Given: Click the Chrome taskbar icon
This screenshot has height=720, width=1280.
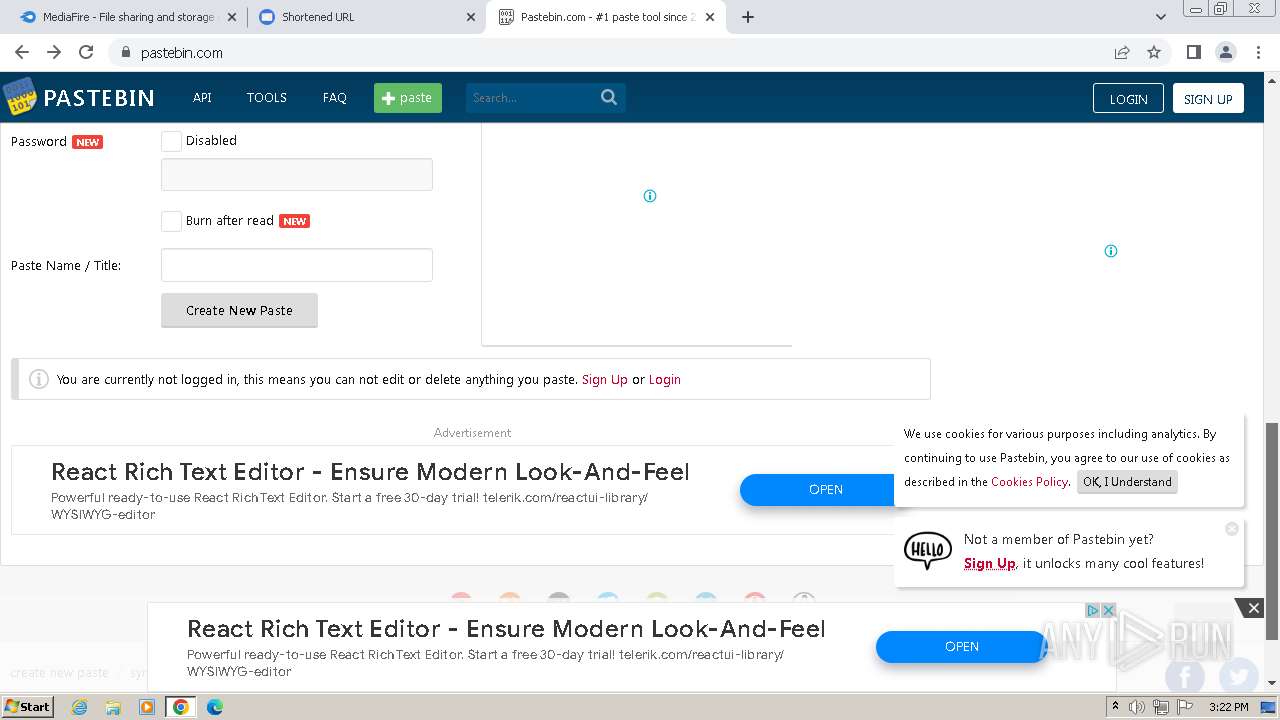Looking at the screenshot, I should tap(181, 707).
